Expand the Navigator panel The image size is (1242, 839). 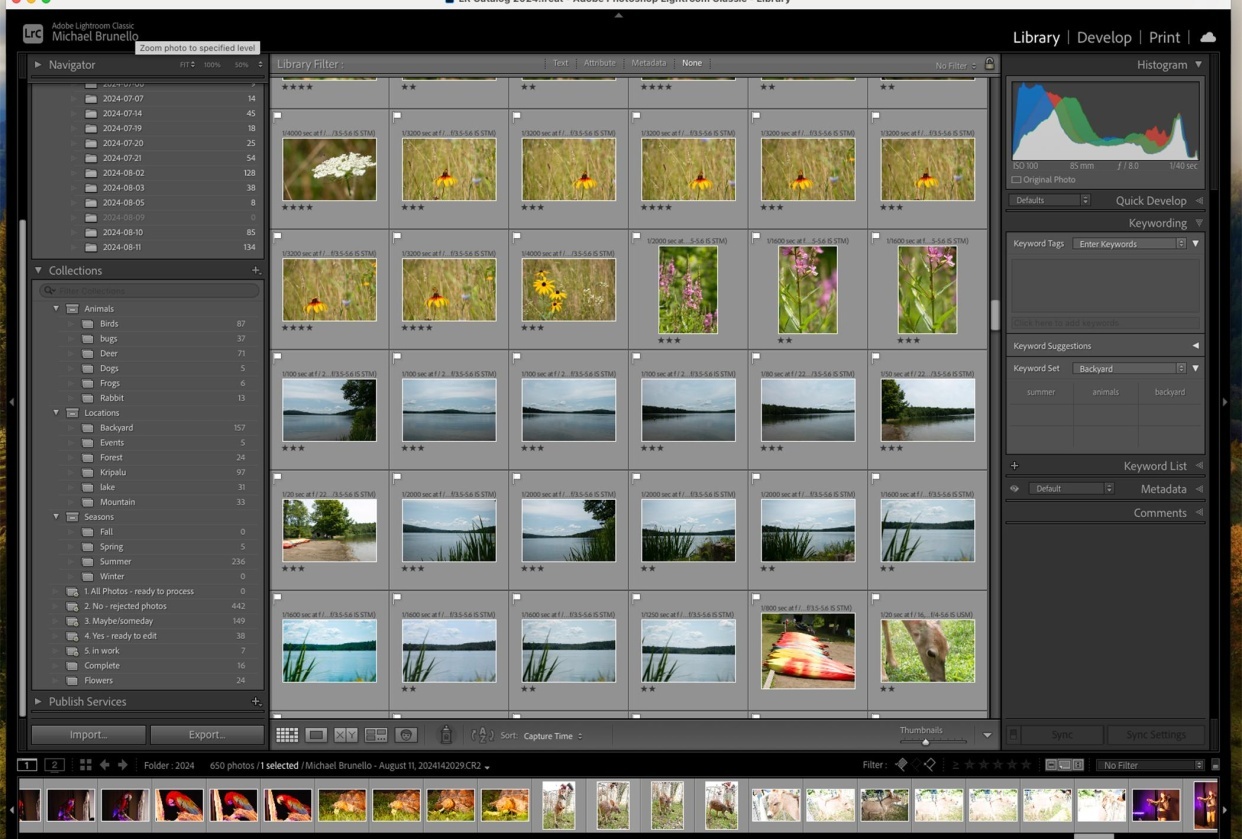coord(38,64)
